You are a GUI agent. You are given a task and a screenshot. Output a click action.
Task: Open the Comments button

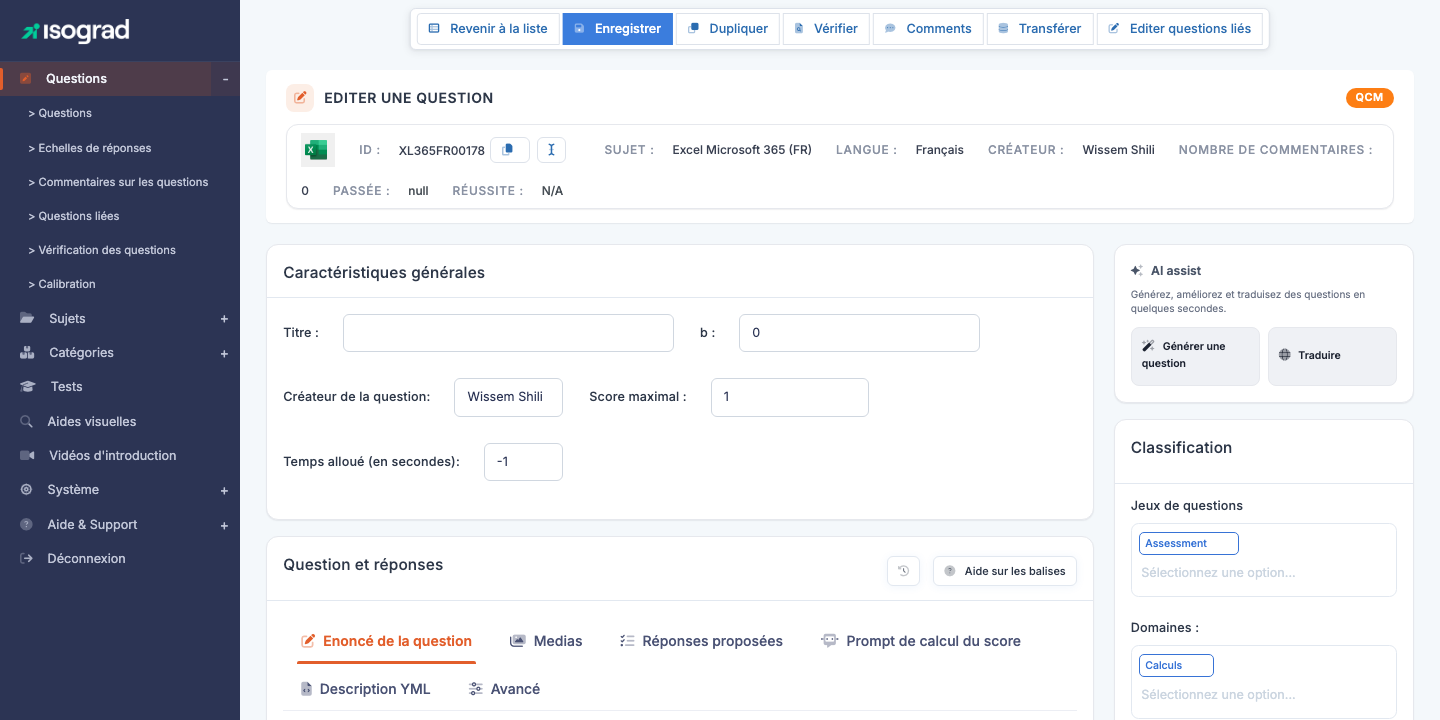tap(928, 29)
